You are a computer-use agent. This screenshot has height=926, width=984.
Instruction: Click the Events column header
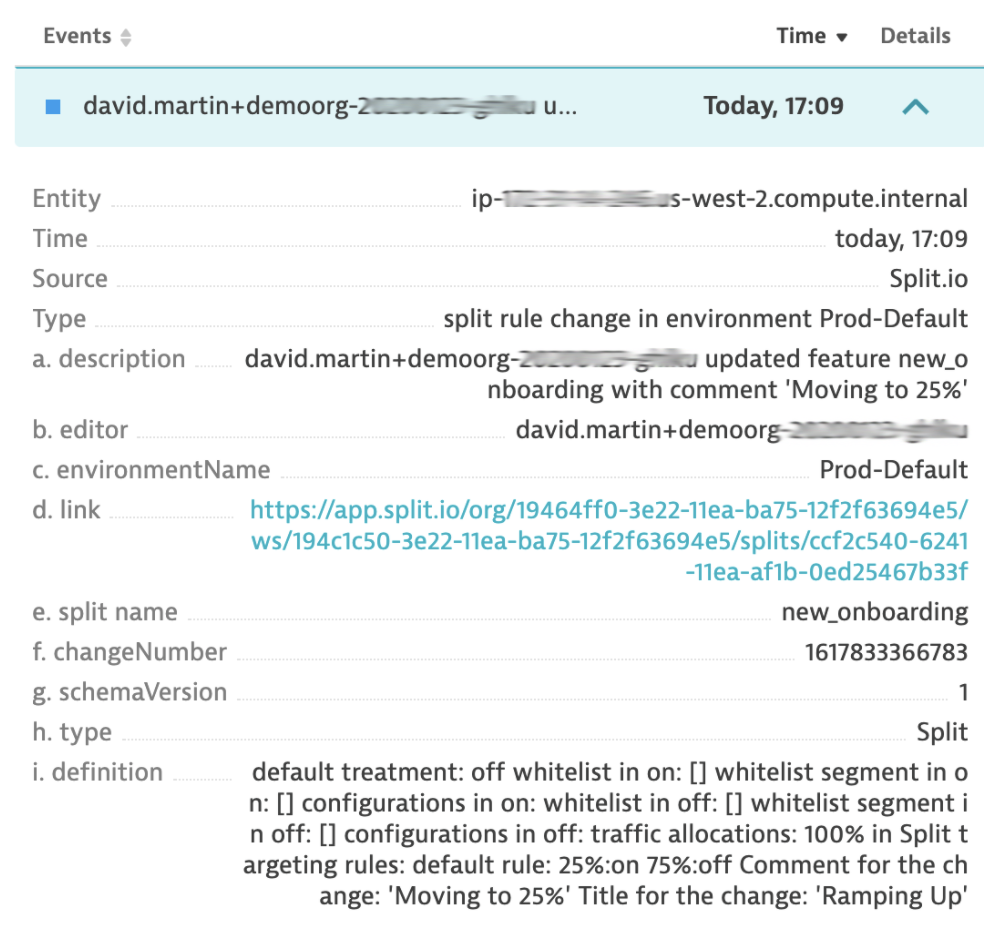[x=77, y=35]
